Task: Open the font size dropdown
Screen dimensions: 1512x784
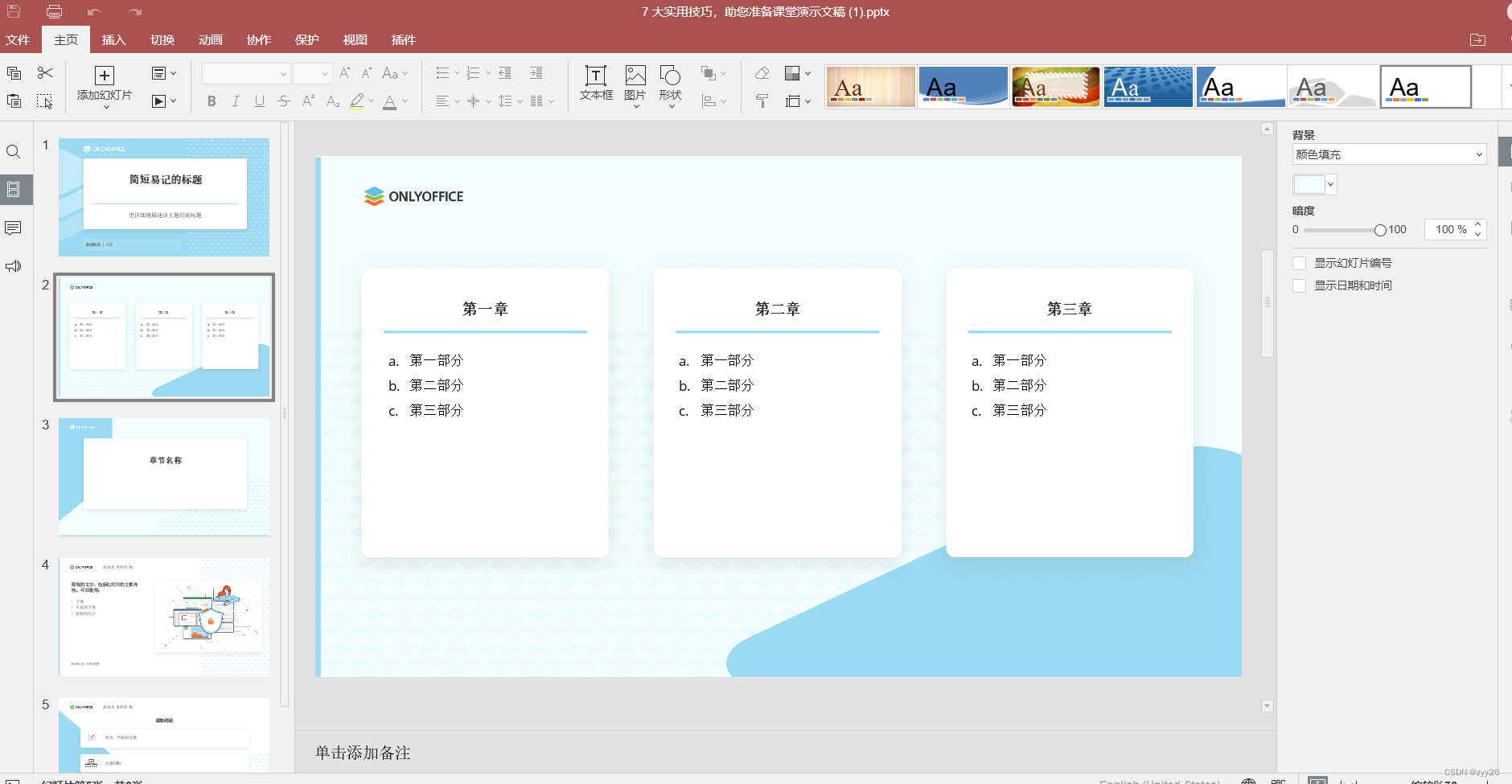Action: pyautogui.click(x=325, y=74)
